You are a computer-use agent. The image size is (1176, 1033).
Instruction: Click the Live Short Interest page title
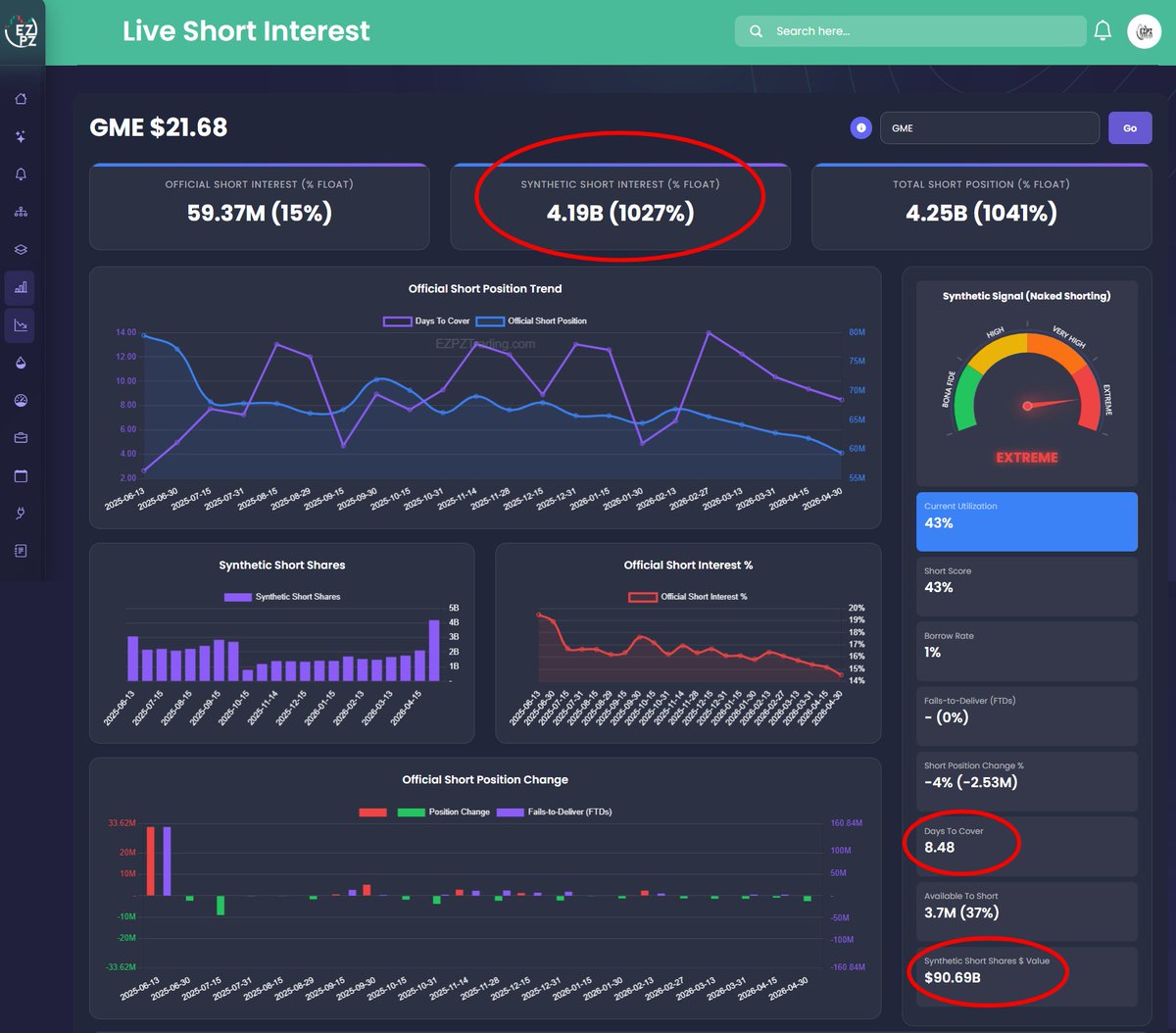click(x=246, y=31)
